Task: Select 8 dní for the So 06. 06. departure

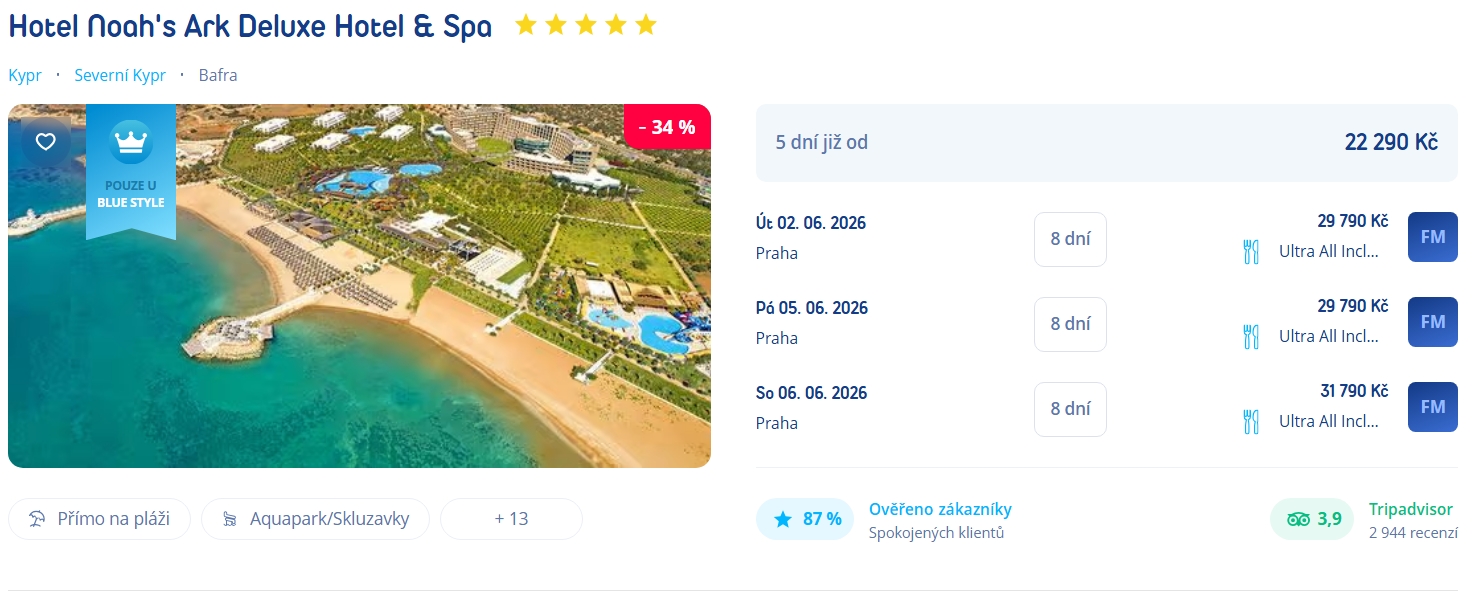Action: tap(1070, 409)
